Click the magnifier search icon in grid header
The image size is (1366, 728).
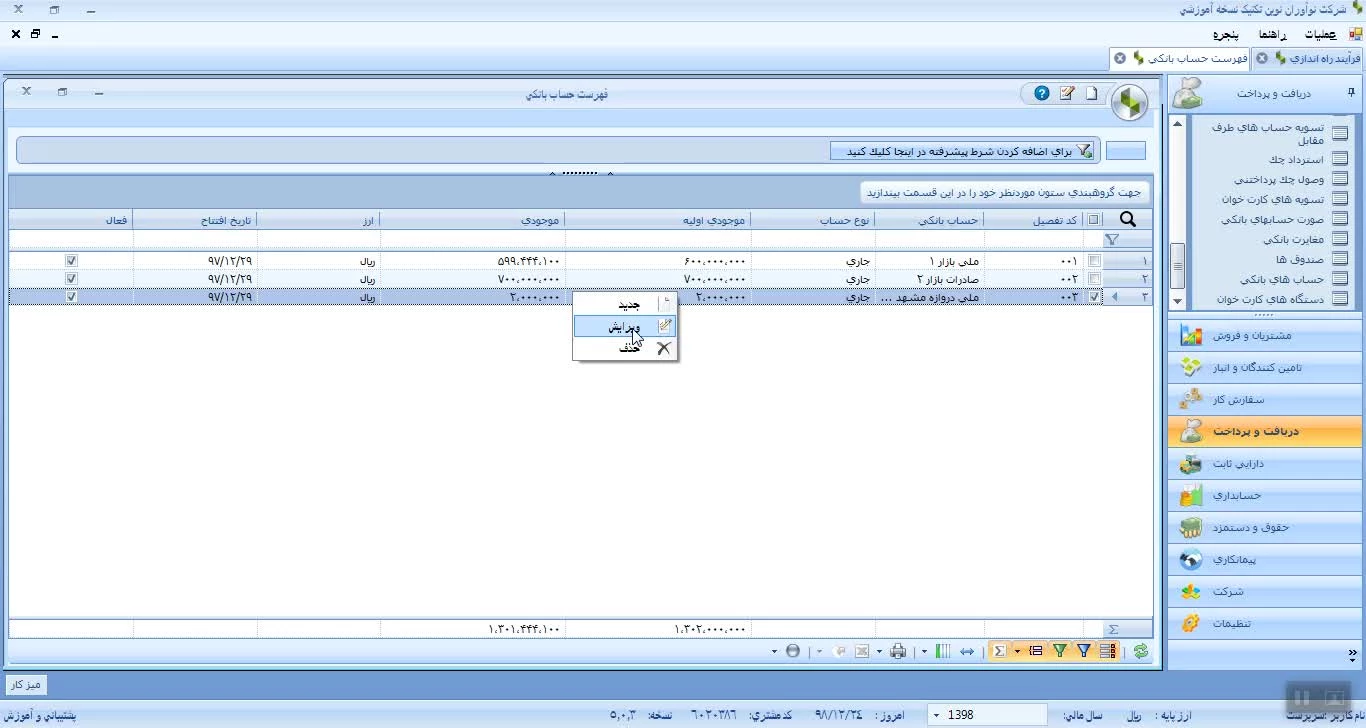pos(1128,220)
